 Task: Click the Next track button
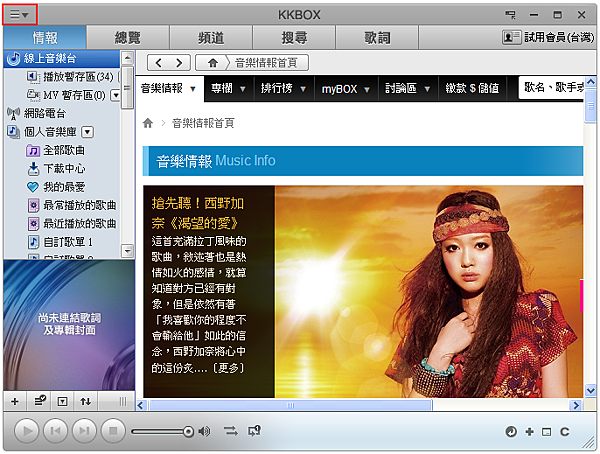click(85, 431)
